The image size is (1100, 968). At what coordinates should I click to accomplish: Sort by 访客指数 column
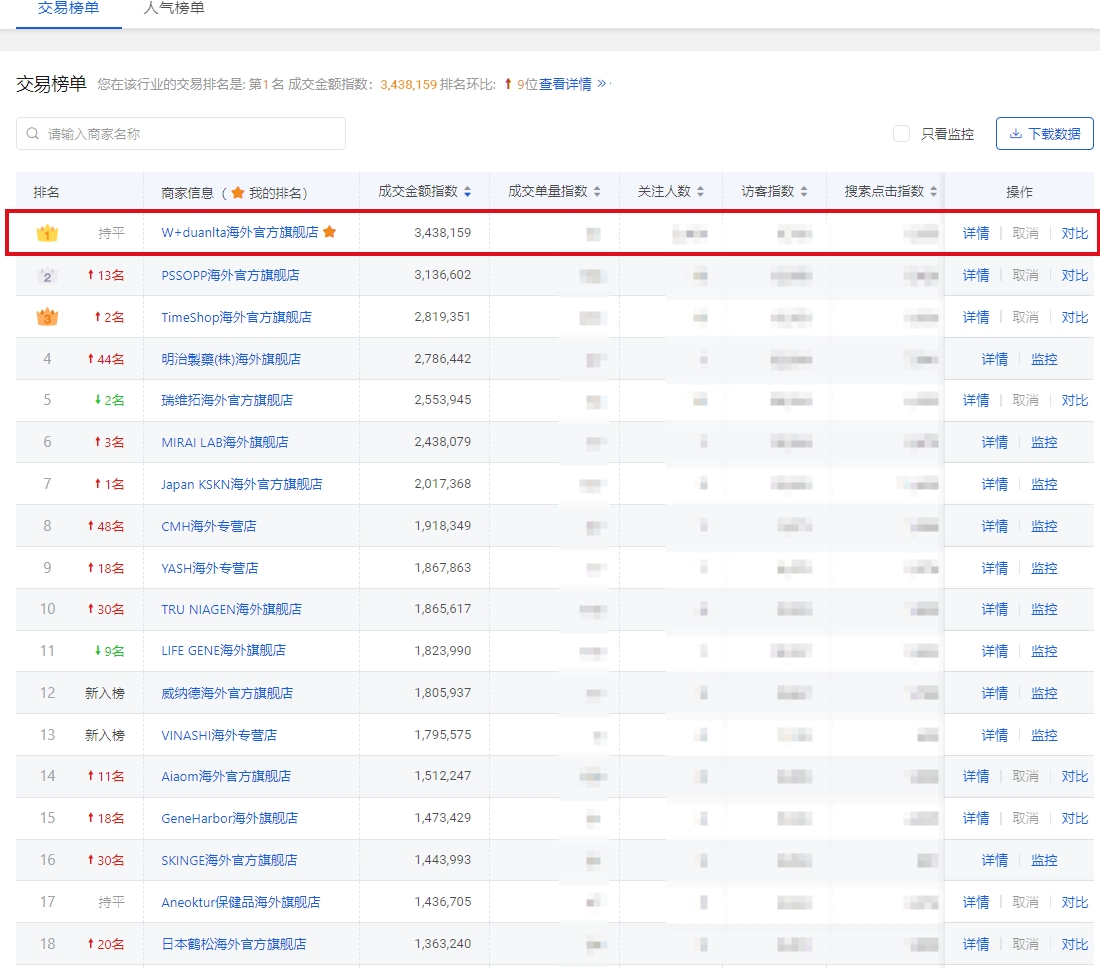pyautogui.click(x=804, y=191)
